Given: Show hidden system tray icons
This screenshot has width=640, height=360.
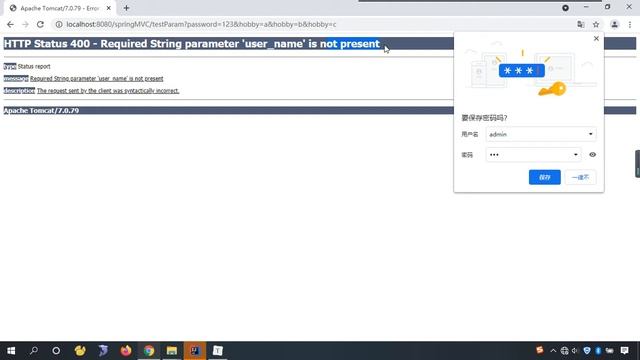Looking at the screenshot, I should pyautogui.click(x=553, y=351).
